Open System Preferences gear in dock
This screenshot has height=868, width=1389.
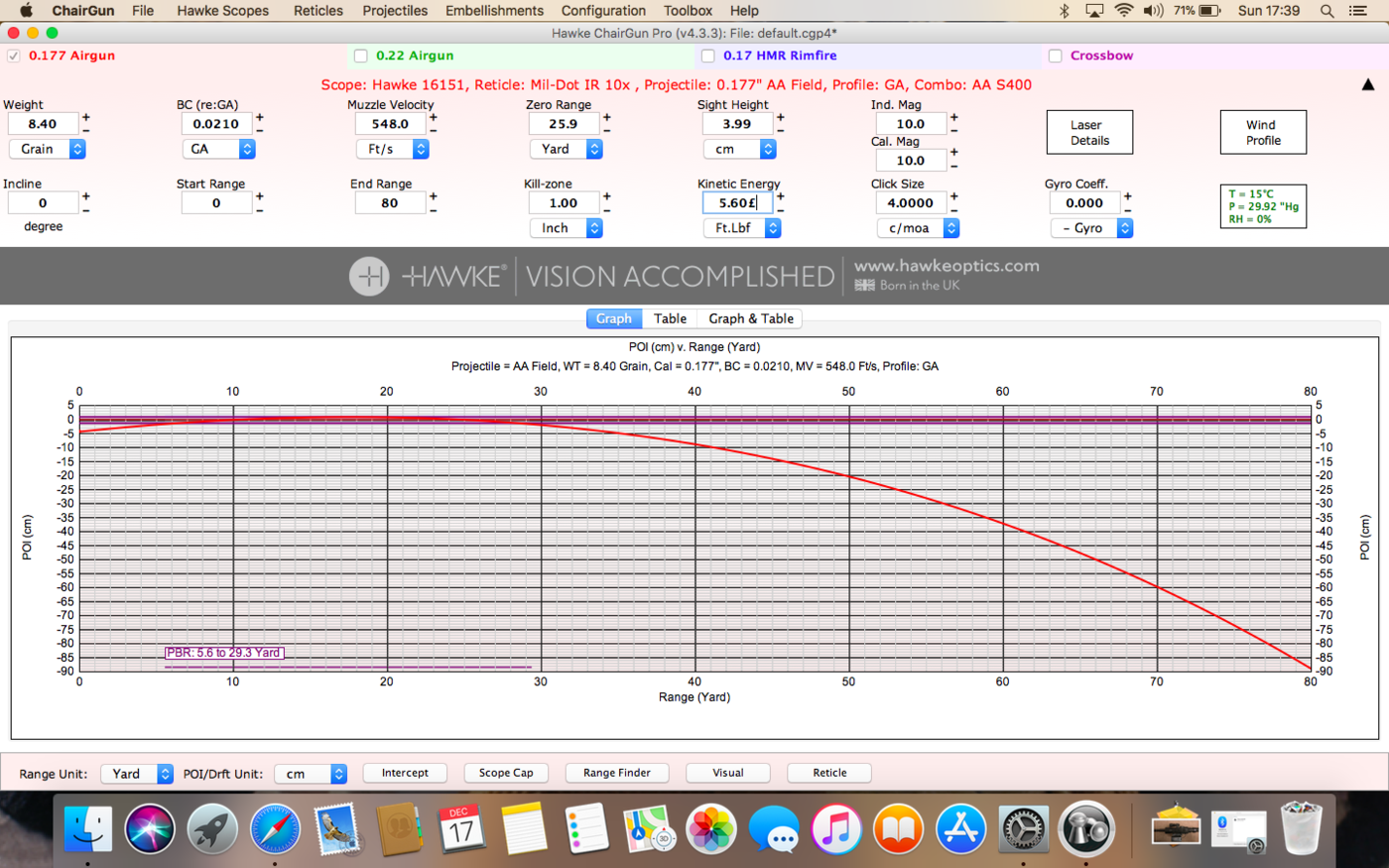pos(1023,829)
